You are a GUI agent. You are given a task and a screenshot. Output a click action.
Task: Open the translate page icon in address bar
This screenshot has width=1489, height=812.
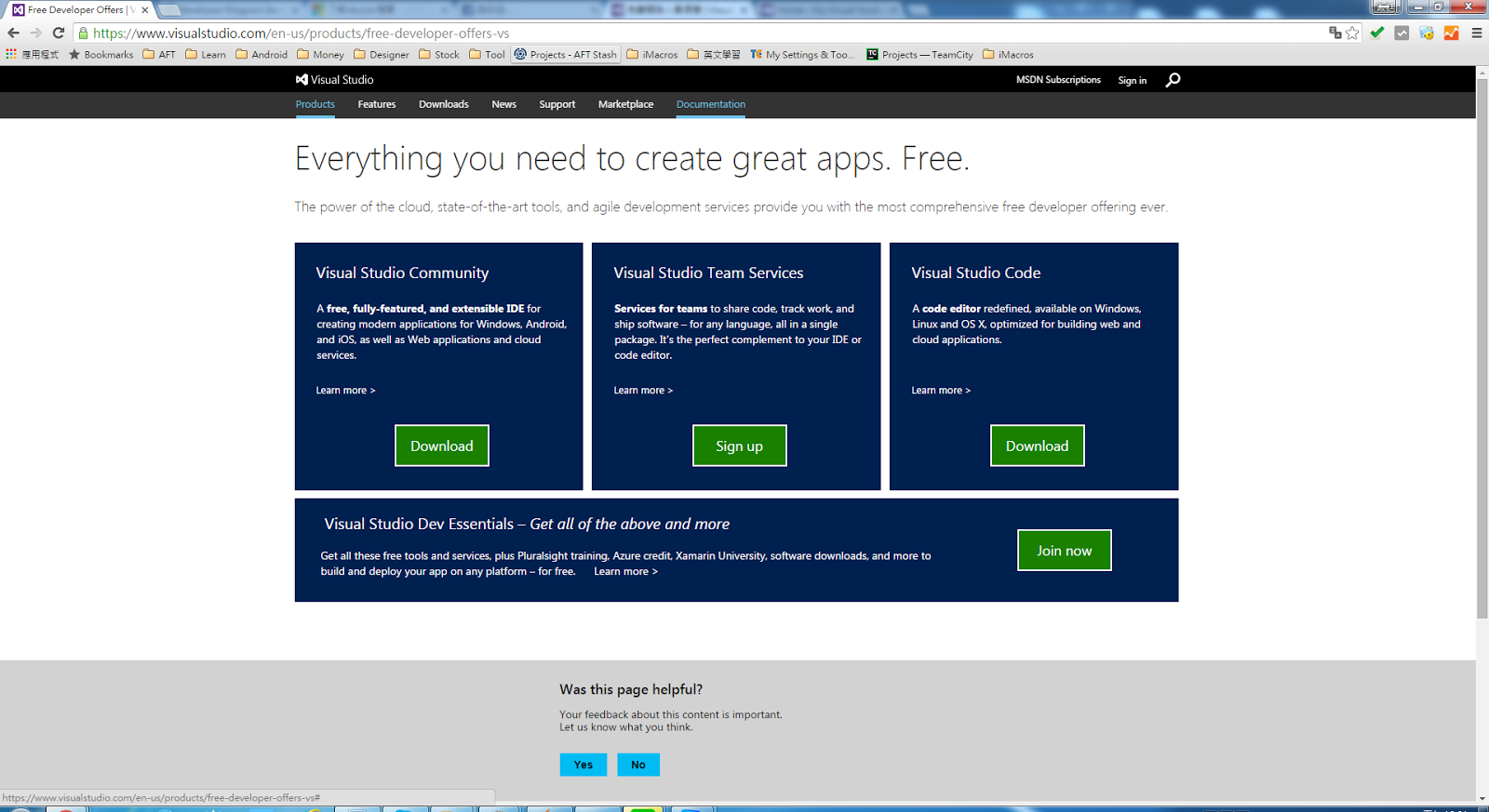pyautogui.click(x=1335, y=33)
